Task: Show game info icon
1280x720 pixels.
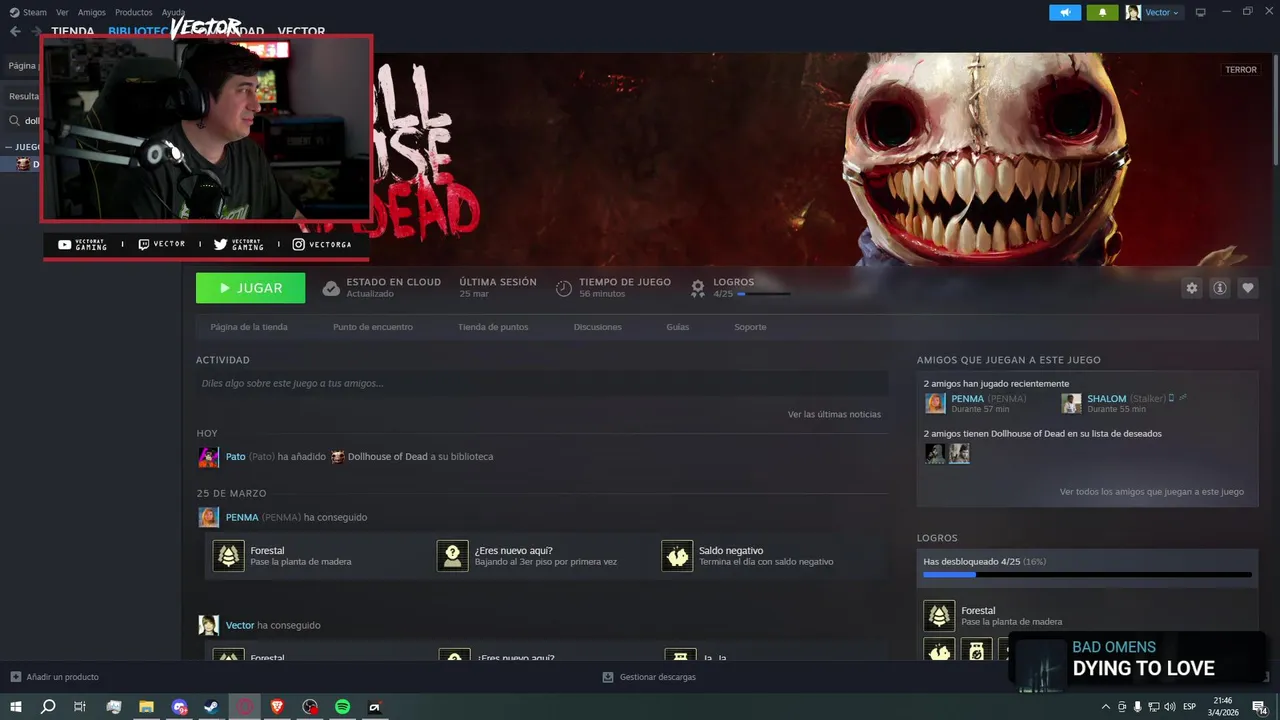Action: coord(1220,288)
